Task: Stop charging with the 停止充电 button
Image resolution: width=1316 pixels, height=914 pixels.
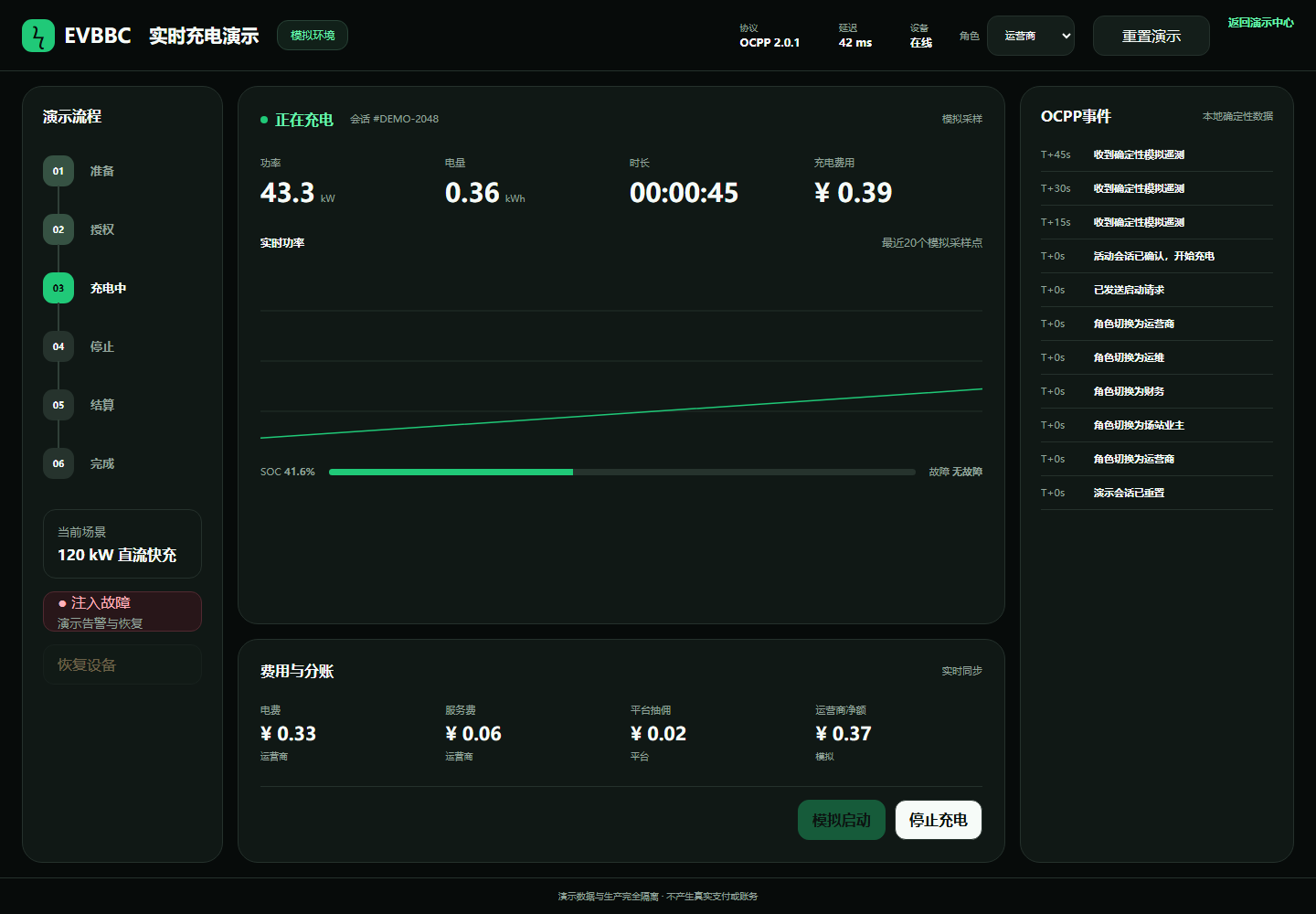Action: point(939,820)
